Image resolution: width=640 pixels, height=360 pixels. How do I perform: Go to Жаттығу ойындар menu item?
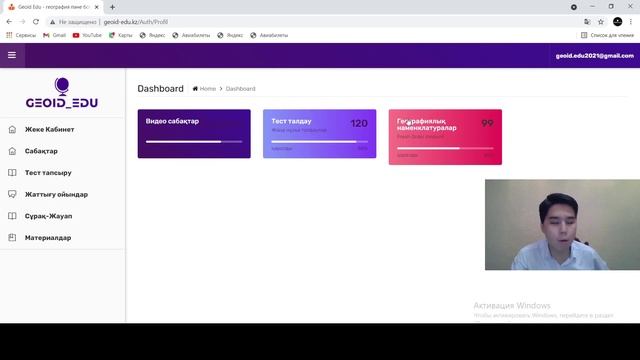(56, 194)
